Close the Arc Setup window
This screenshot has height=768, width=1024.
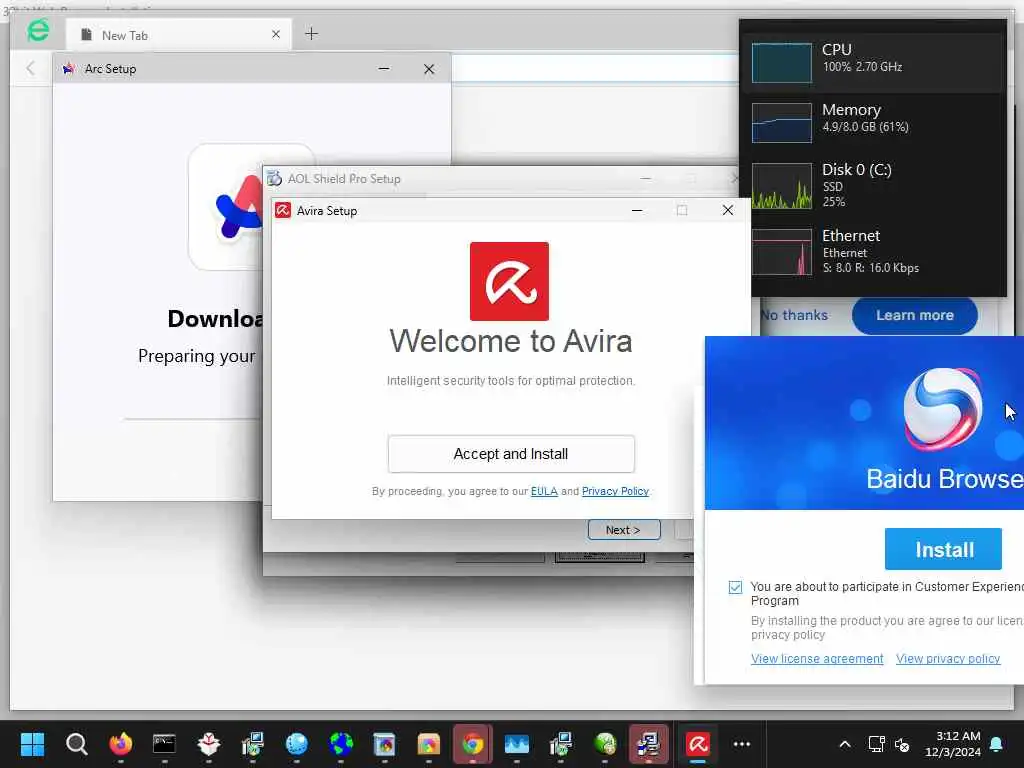429,69
